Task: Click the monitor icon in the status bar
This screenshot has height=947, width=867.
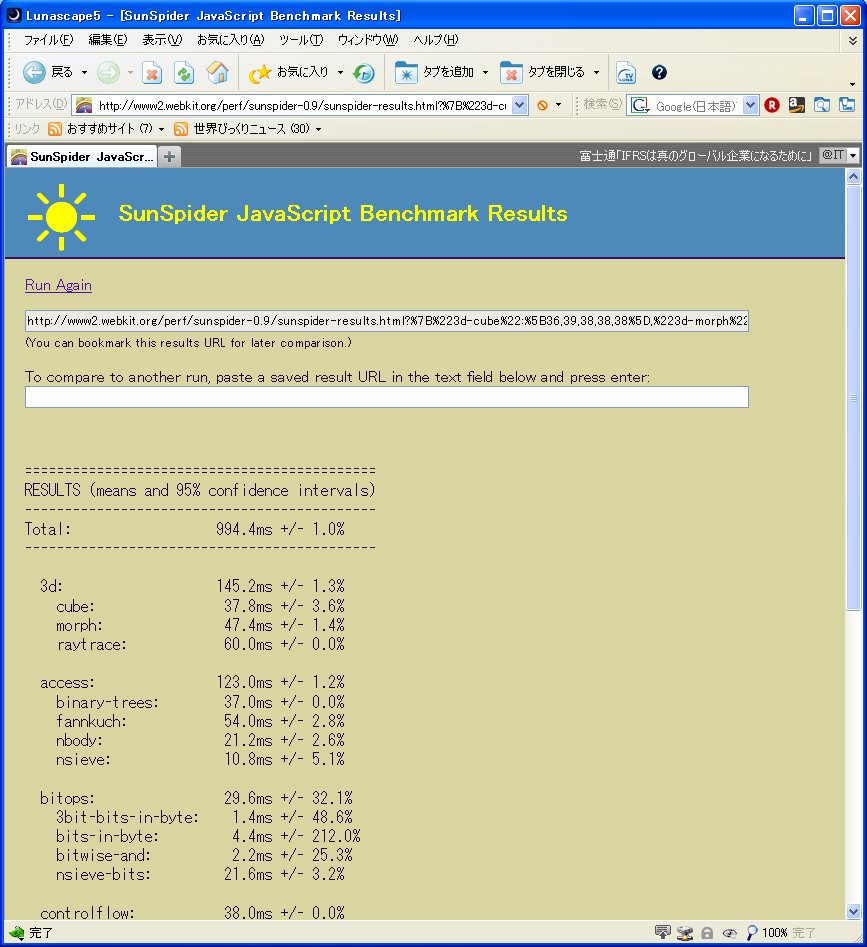Action: [x=663, y=932]
